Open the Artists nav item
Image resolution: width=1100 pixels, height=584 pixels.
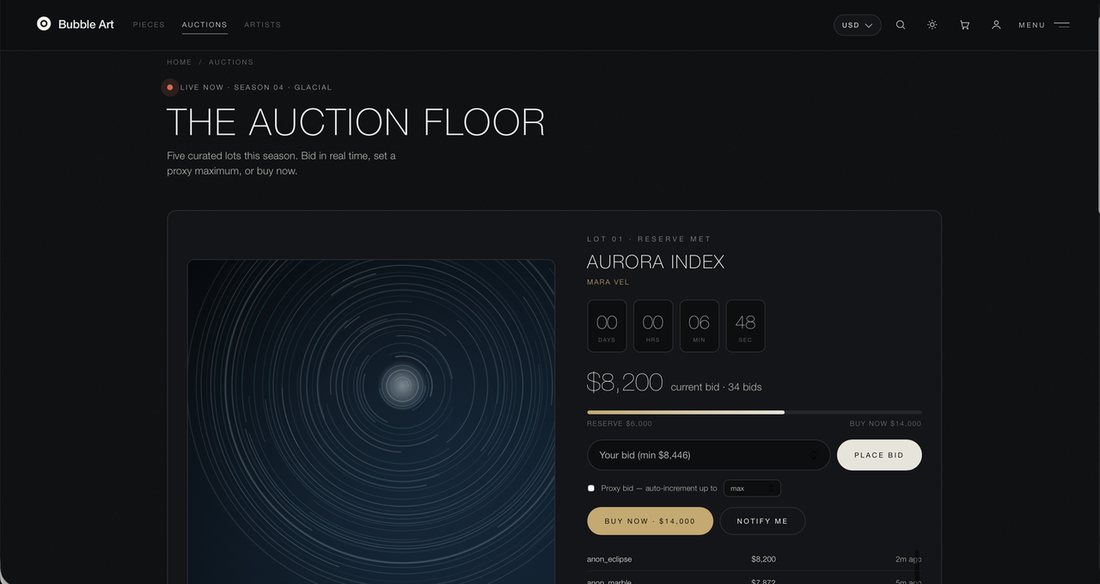click(262, 25)
